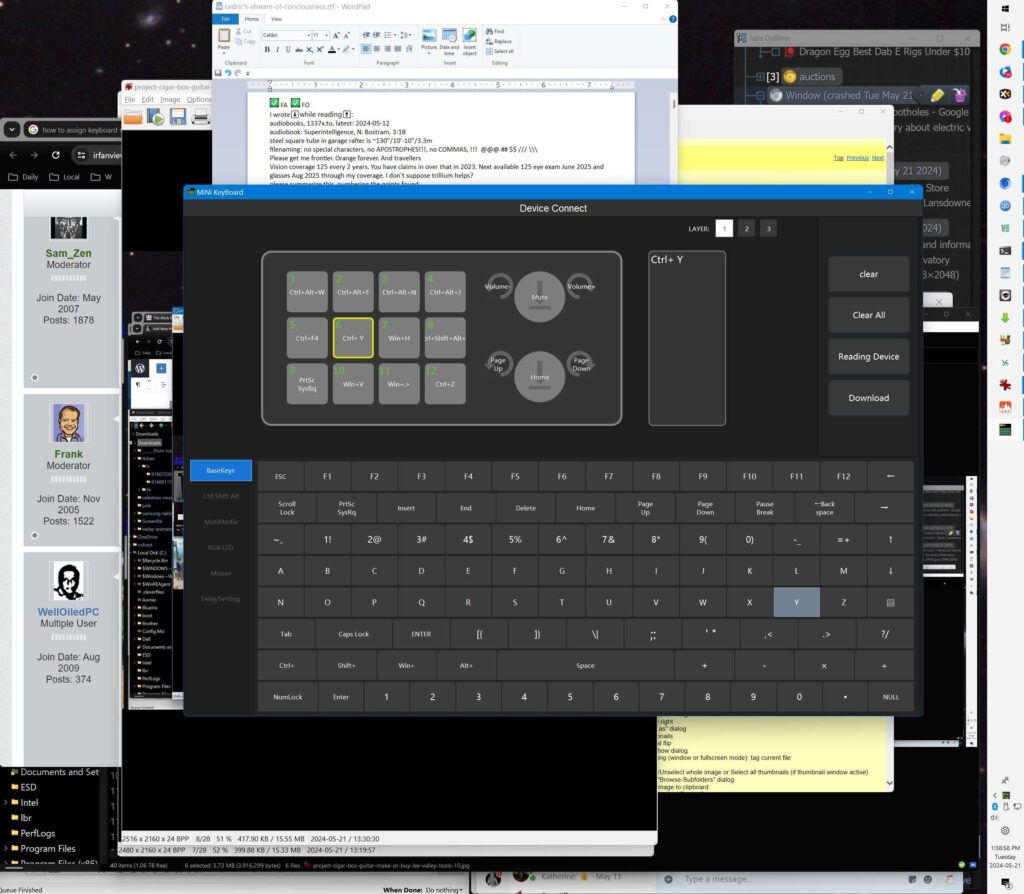Image resolution: width=1024 pixels, height=894 pixels.
Task: Expand the Program Files folder in tree
Action: pyautogui.click(x=6, y=849)
